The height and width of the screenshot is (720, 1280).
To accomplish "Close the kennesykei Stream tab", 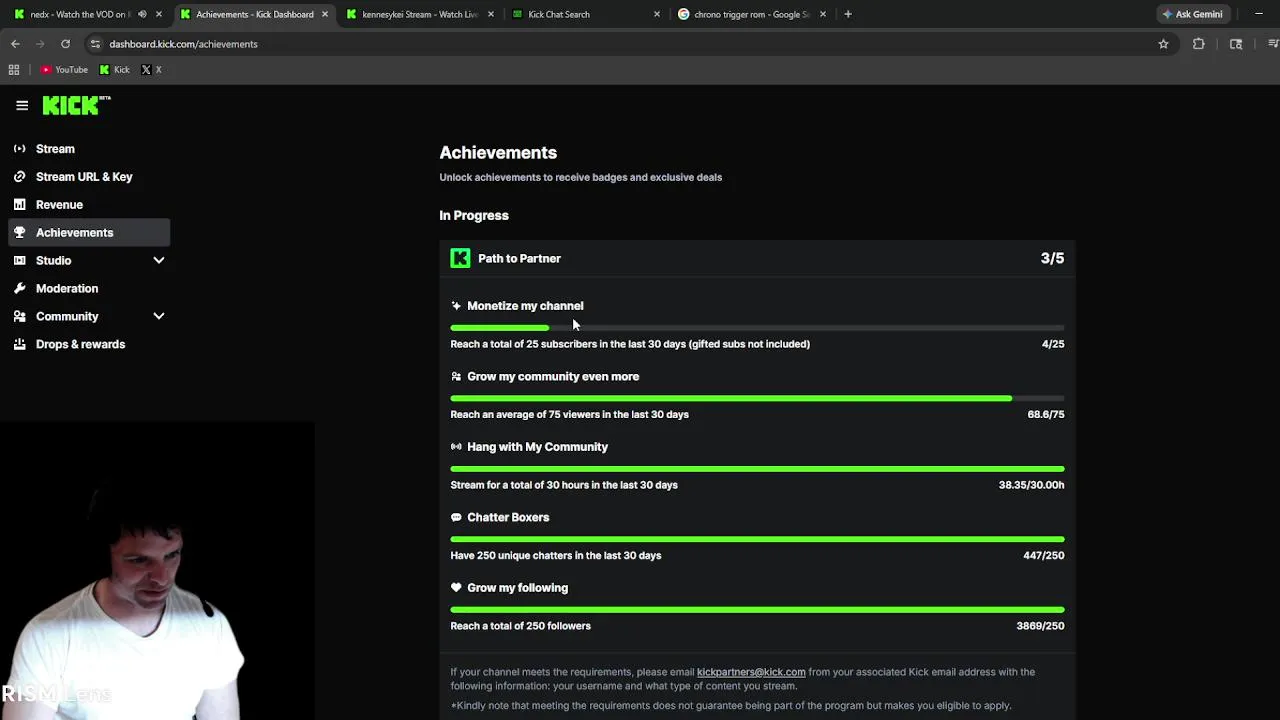I will click(x=491, y=14).
